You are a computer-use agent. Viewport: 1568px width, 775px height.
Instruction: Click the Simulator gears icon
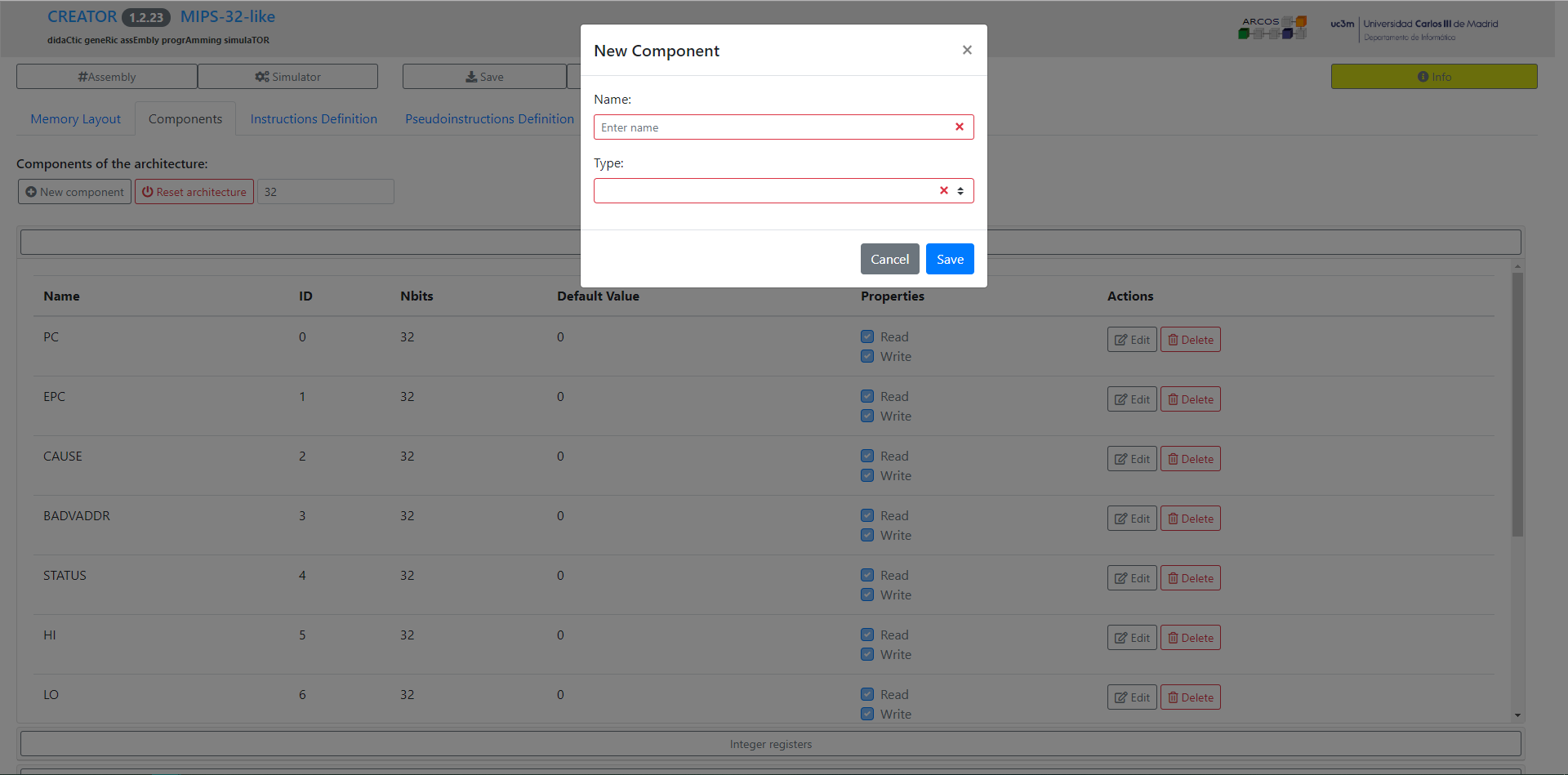click(x=262, y=77)
